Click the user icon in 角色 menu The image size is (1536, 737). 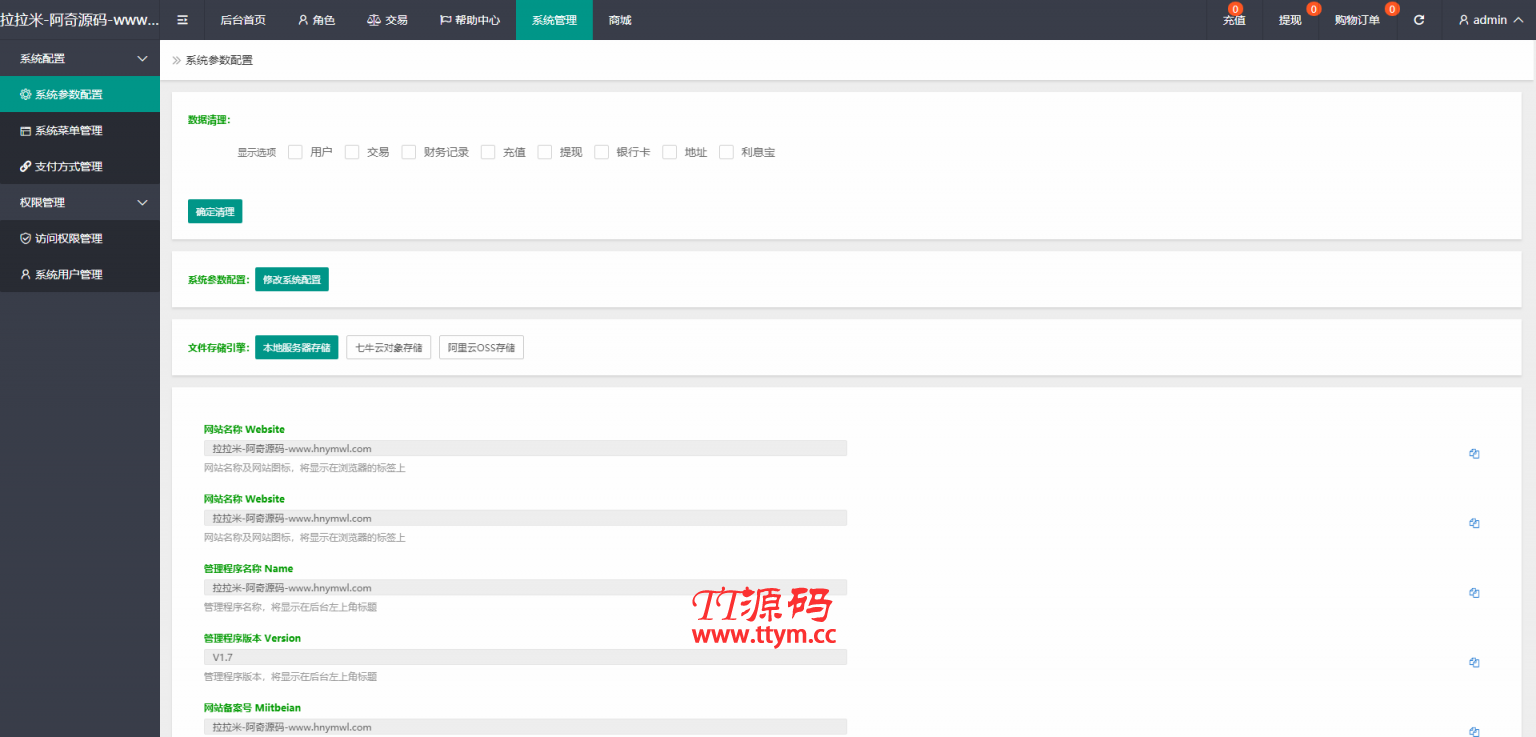click(303, 20)
